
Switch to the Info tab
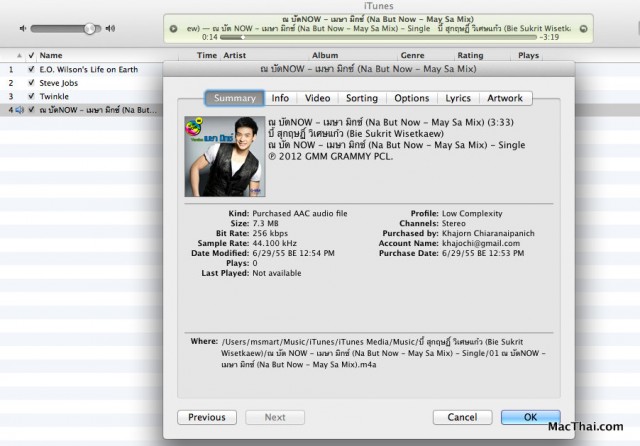coord(280,98)
